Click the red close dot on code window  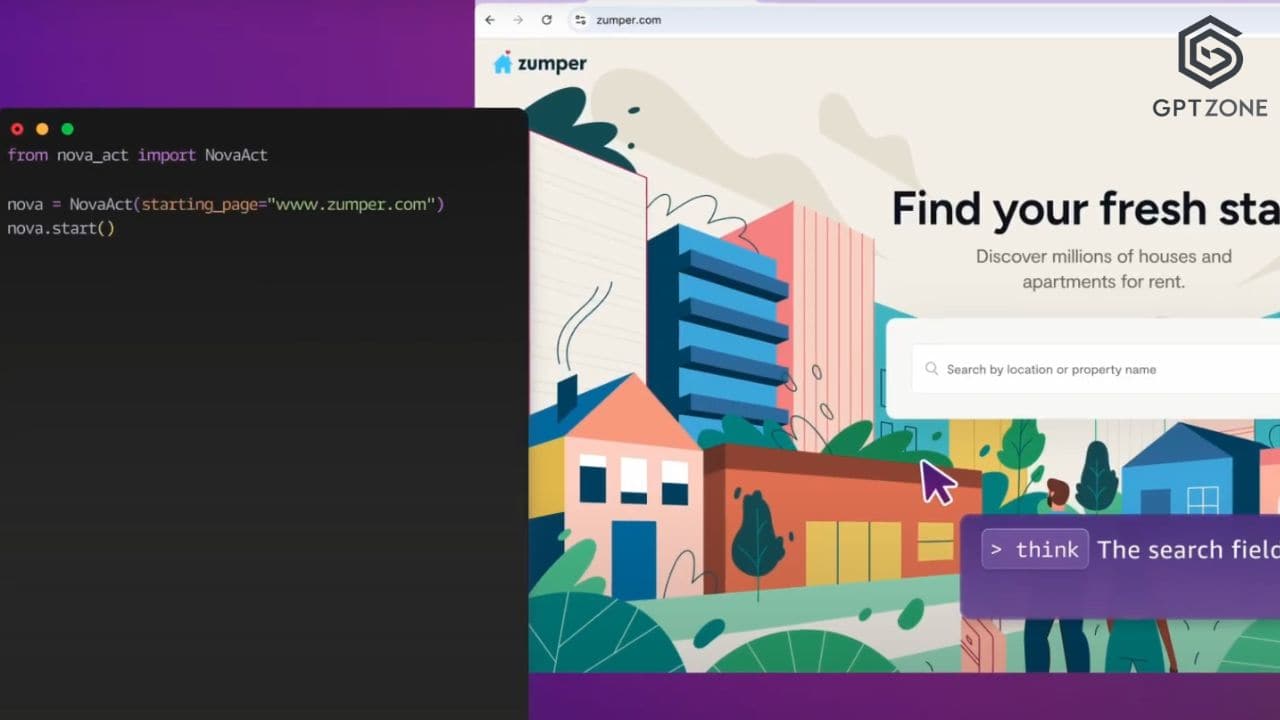pos(17,129)
